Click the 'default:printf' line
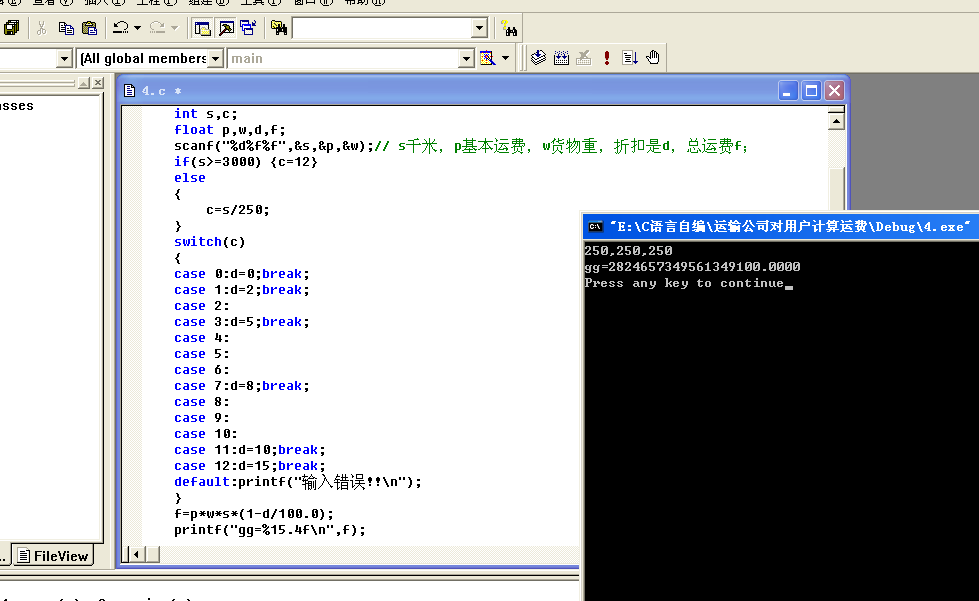 coord(298,482)
